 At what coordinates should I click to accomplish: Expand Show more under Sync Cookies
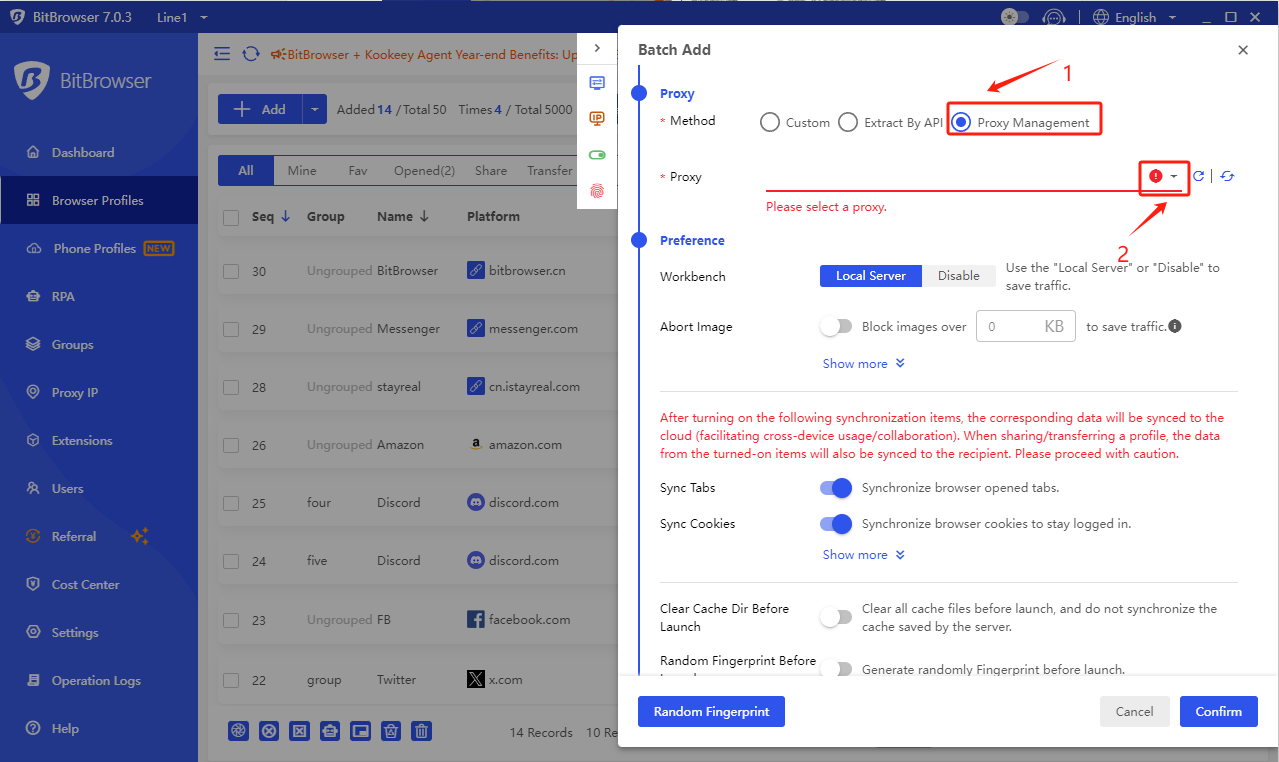864,555
